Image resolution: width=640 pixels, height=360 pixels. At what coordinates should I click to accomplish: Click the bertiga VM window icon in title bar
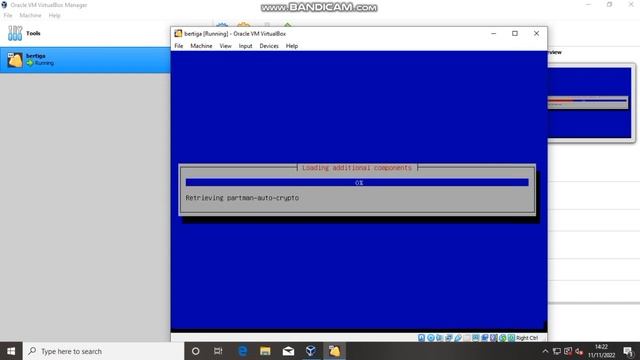click(x=178, y=33)
